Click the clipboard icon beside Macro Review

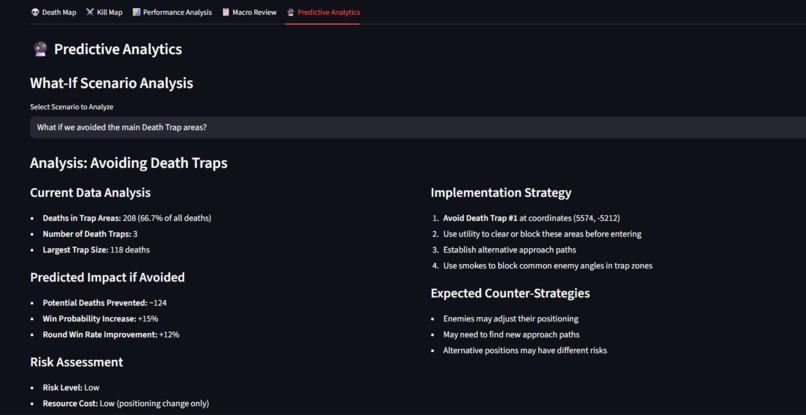click(x=226, y=12)
